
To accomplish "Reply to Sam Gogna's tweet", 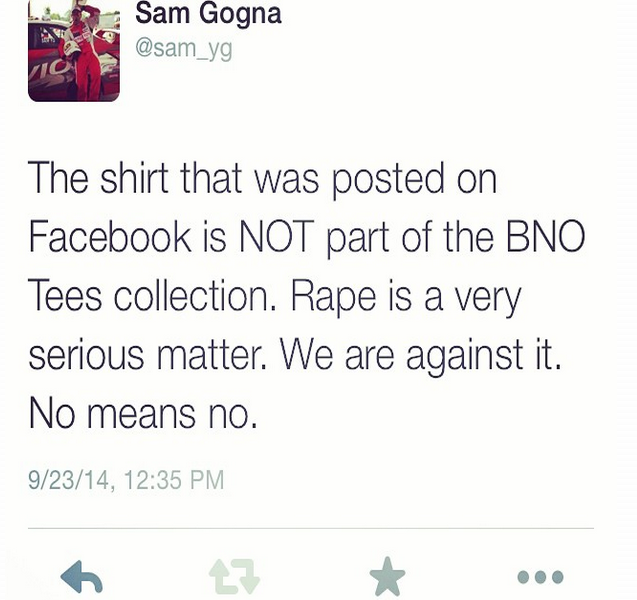I will pyautogui.click(x=81, y=577).
